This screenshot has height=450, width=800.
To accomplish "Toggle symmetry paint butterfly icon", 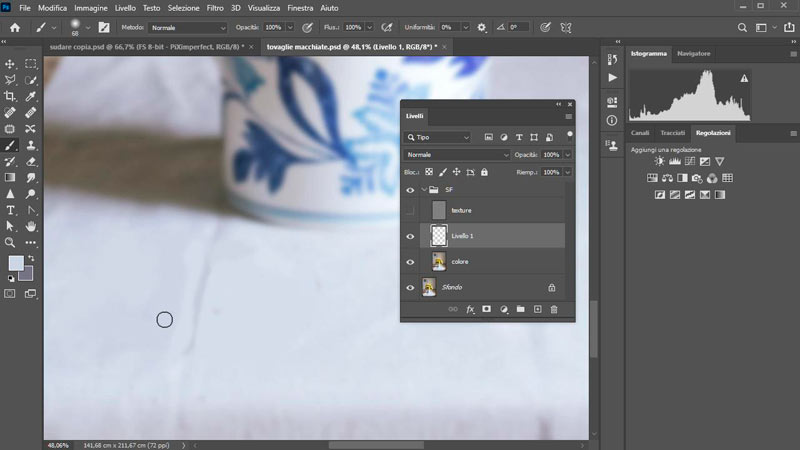I will click(x=566, y=28).
